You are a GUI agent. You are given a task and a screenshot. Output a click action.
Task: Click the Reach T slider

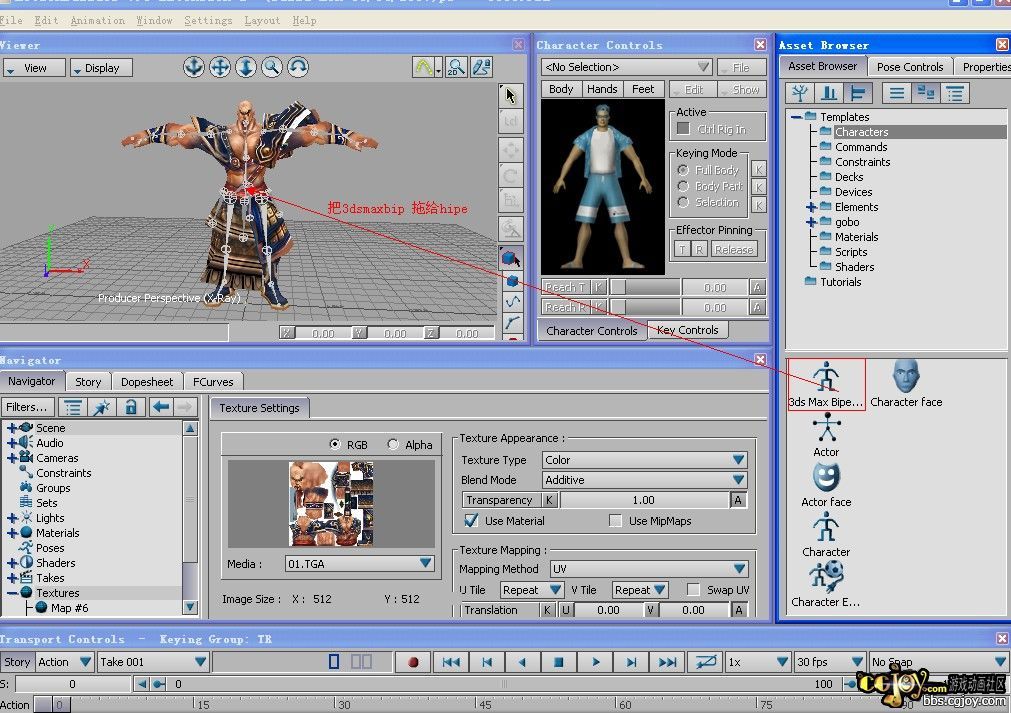tap(645, 287)
